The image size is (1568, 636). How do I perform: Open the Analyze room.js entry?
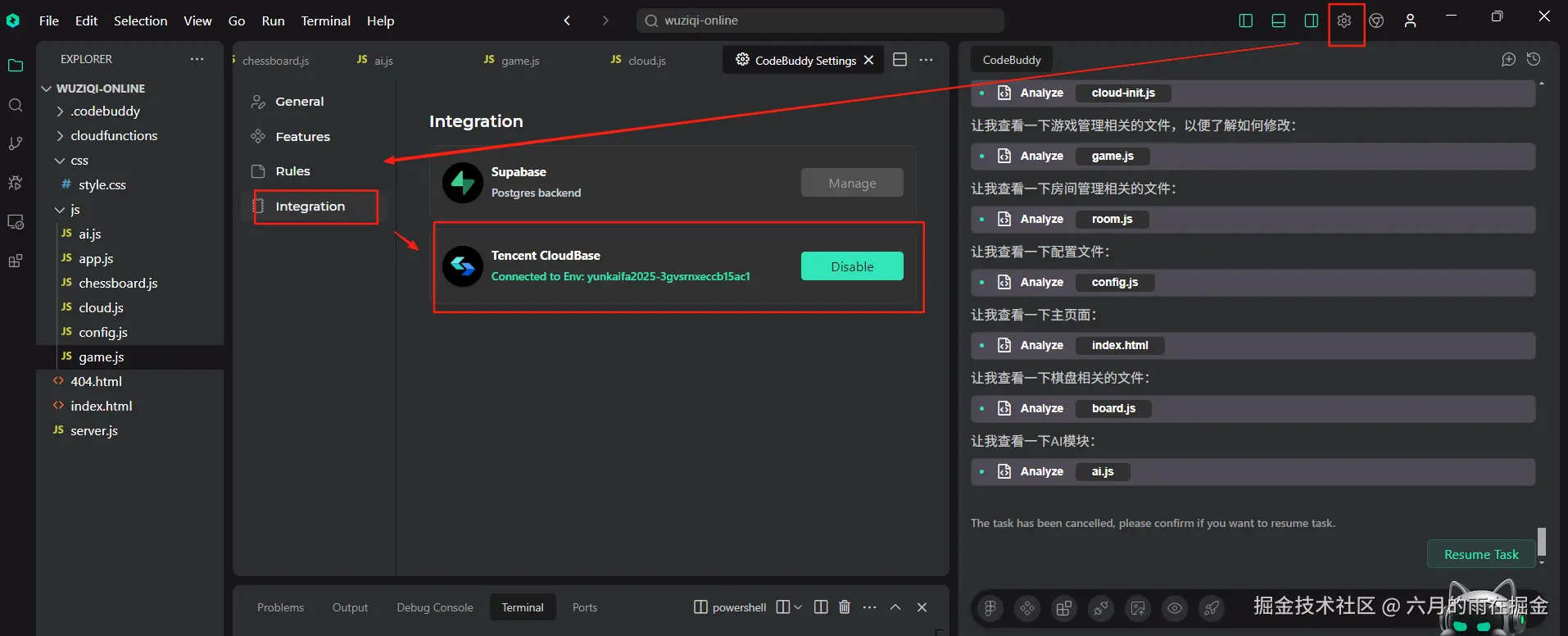pyautogui.click(x=1253, y=219)
